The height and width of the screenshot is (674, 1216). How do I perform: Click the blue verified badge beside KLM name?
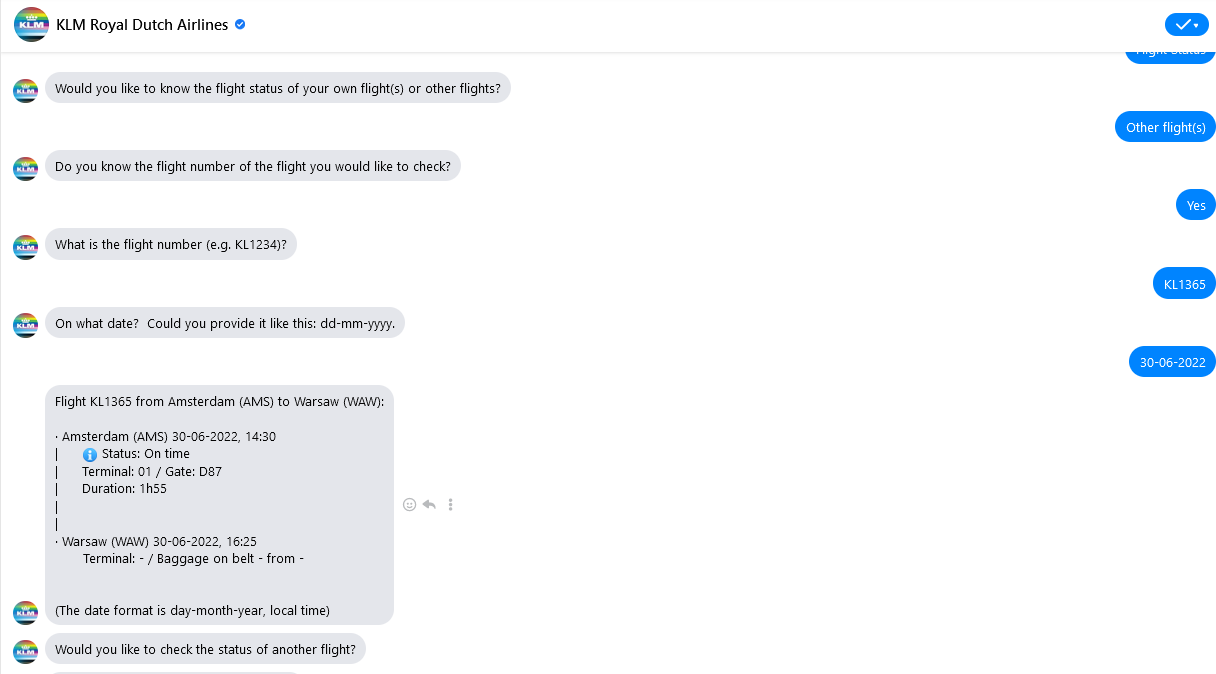[240, 25]
